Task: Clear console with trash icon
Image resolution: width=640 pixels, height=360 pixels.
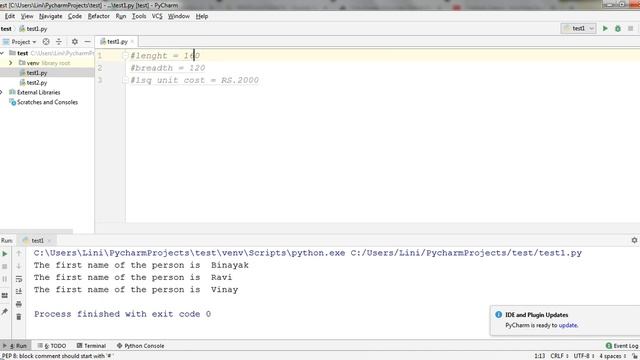Action: [19, 317]
